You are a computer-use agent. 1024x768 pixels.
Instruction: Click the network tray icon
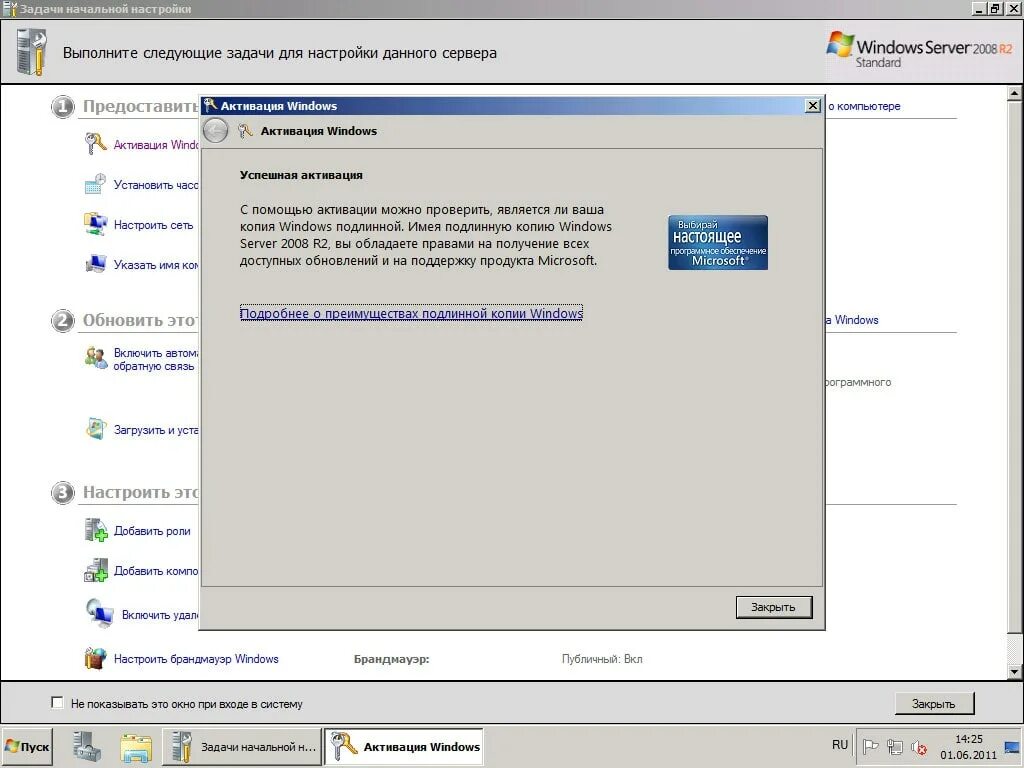895,746
